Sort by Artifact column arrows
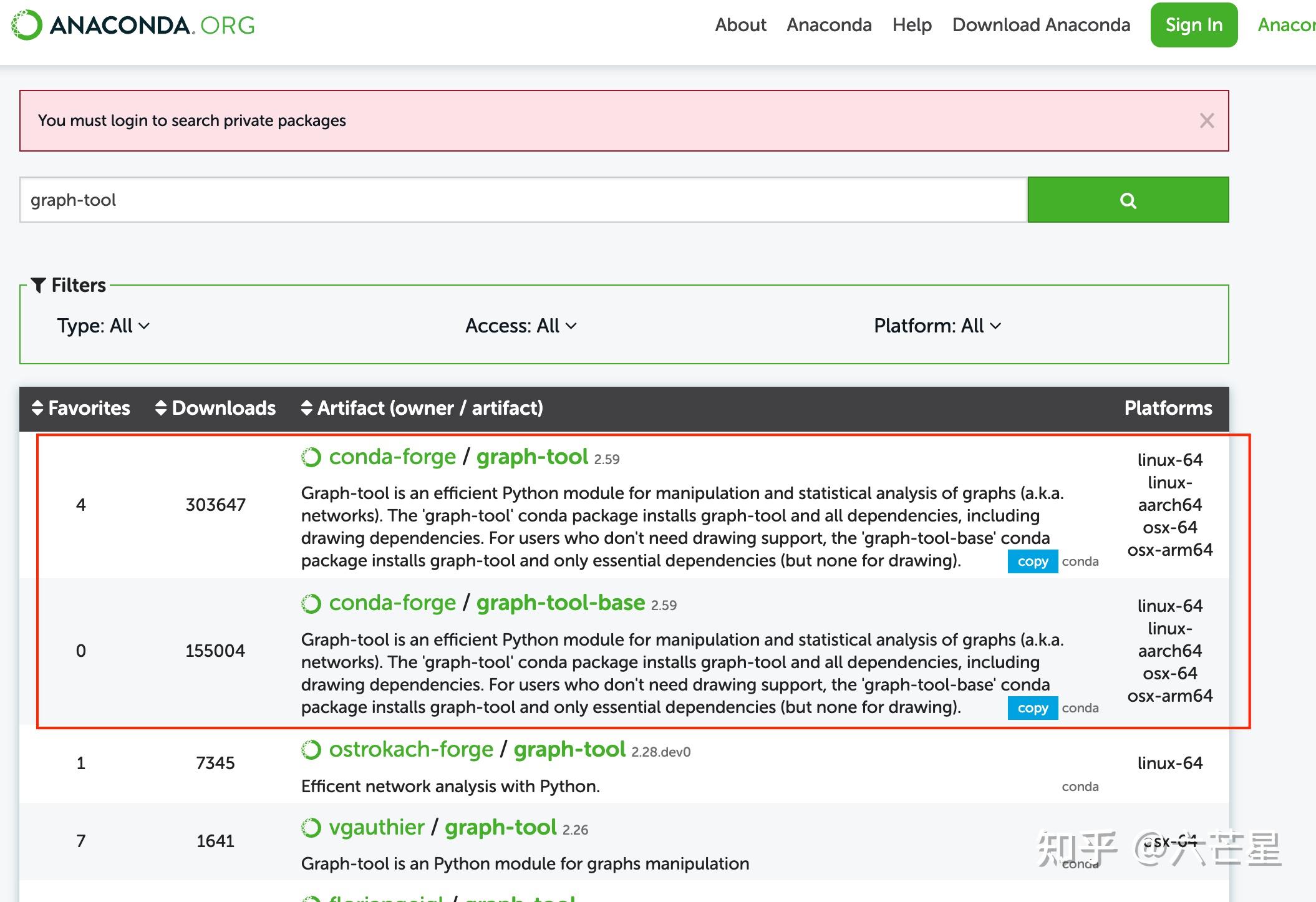This screenshot has width=1316, height=902. click(306, 408)
